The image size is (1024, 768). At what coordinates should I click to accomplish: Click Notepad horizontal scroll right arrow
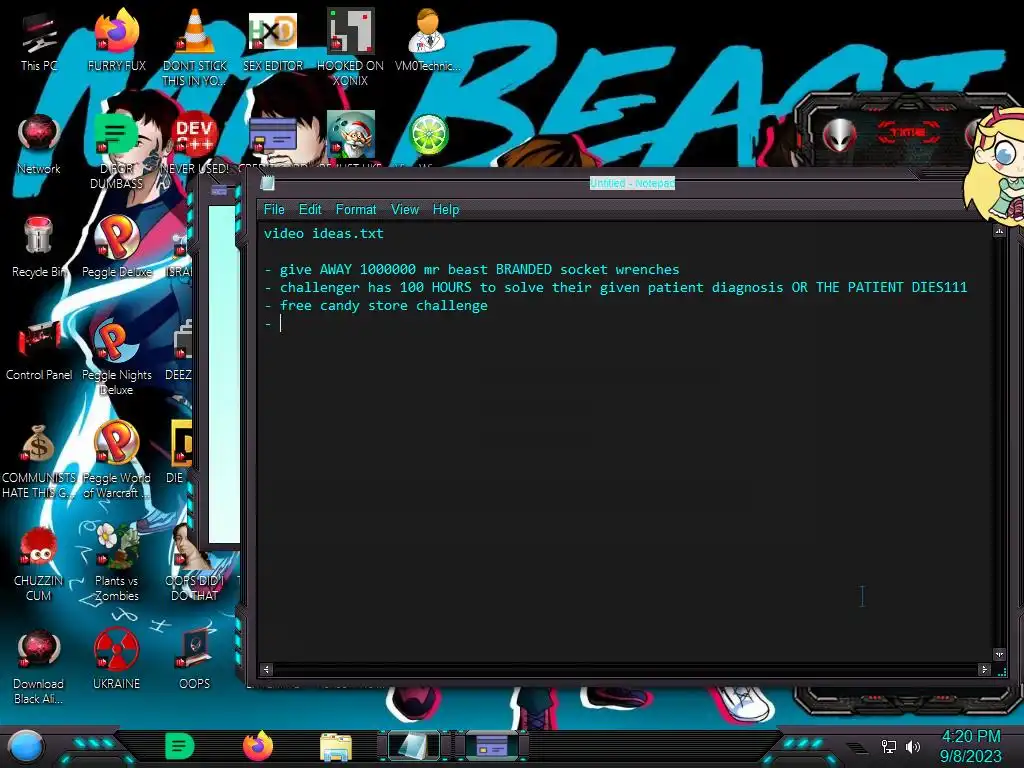pyautogui.click(x=984, y=669)
